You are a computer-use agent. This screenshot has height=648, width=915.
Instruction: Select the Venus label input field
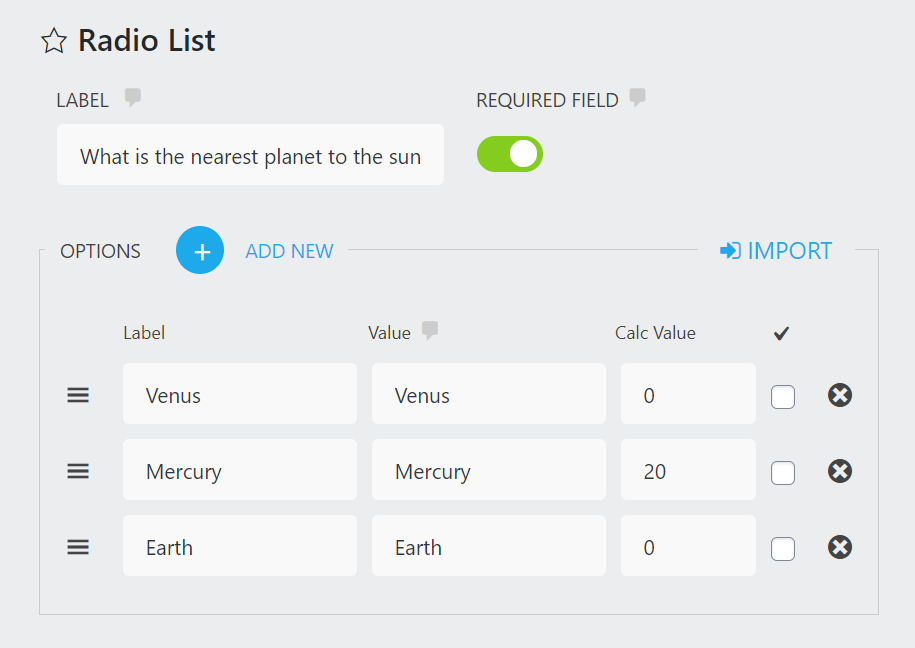pyautogui.click(x=239, y=395)
